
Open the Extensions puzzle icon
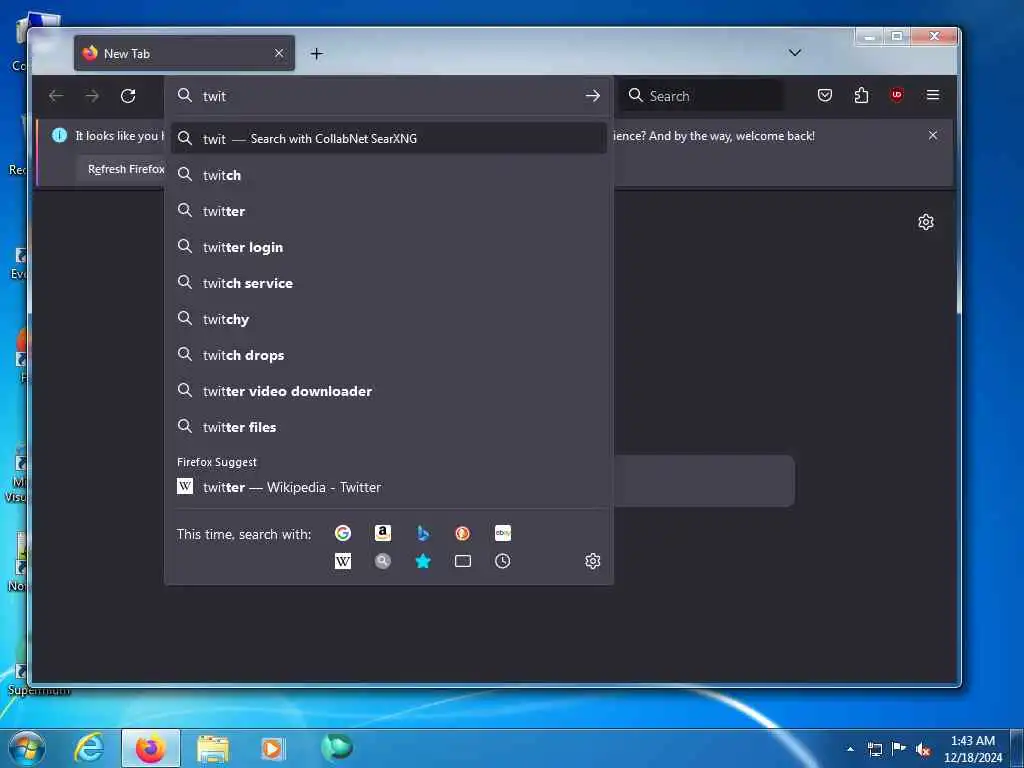point(861,95)
